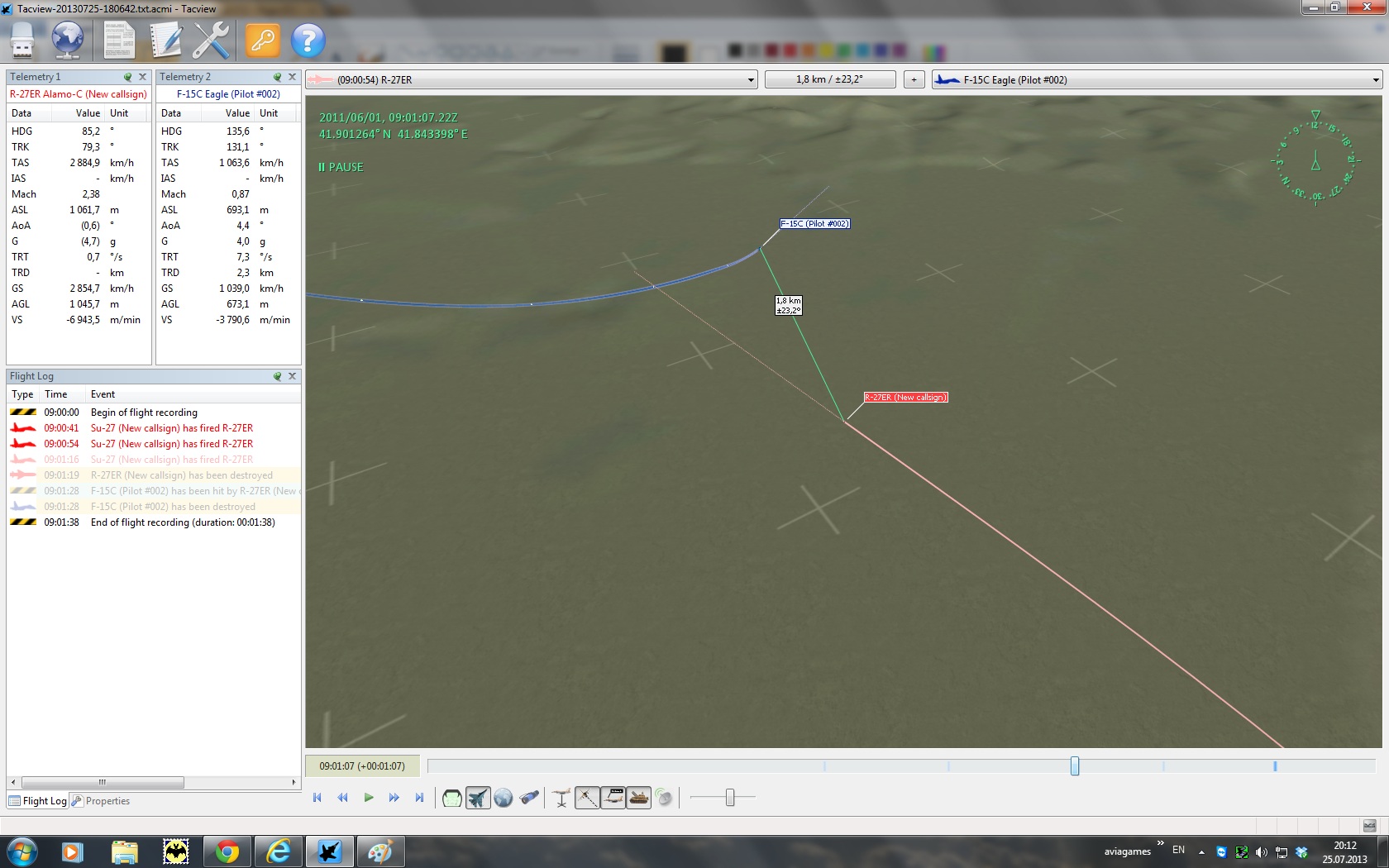This screenshot has height=868, width=1389.
Task: Select the 09:01:16 Su-27 fired event
Action: pos(154,460)
